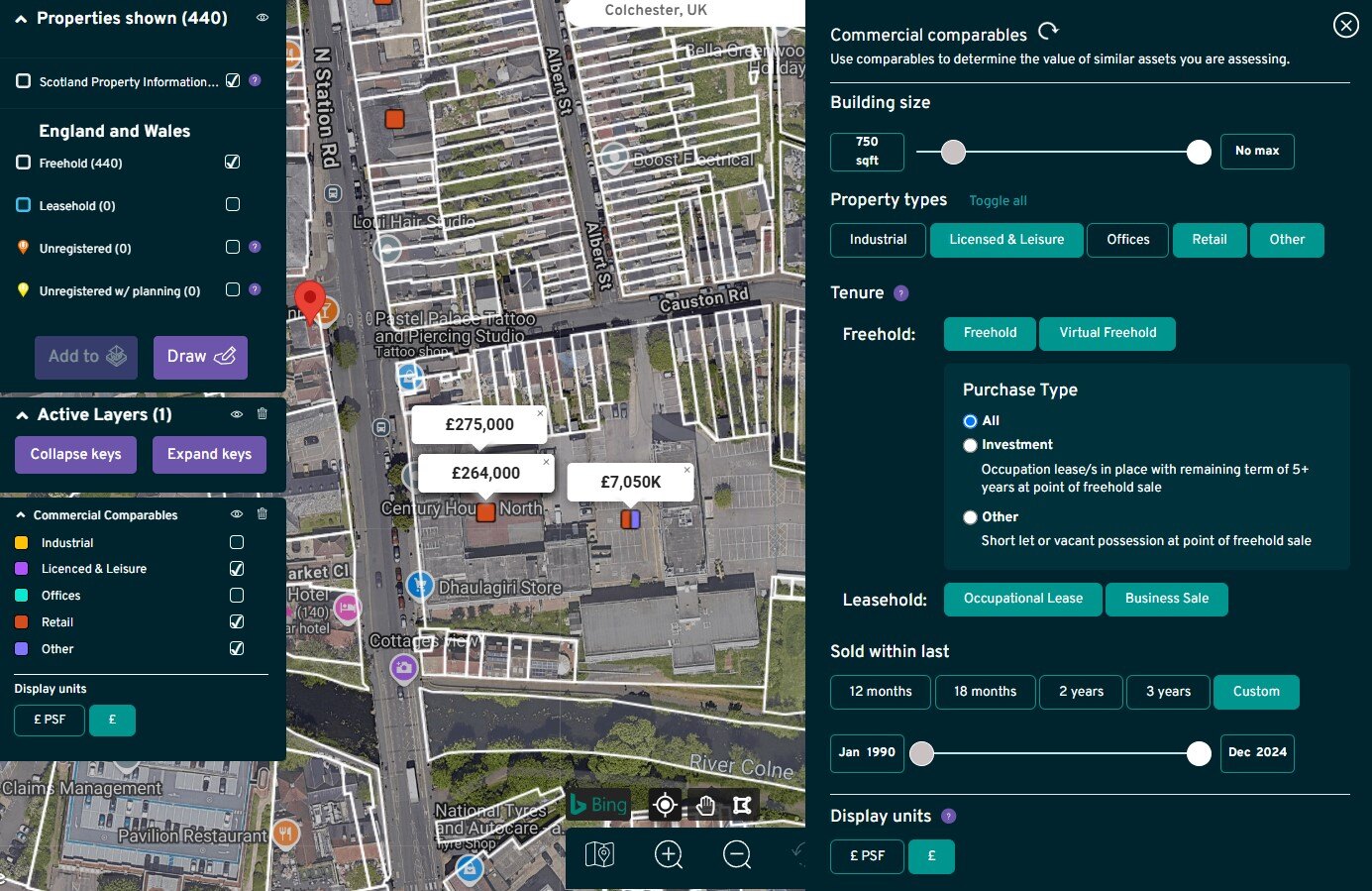Delete Active Layers using trash icon
The height and width of the screenshot is (891, 1372).
pyautogui.click(x=263, y=414)
